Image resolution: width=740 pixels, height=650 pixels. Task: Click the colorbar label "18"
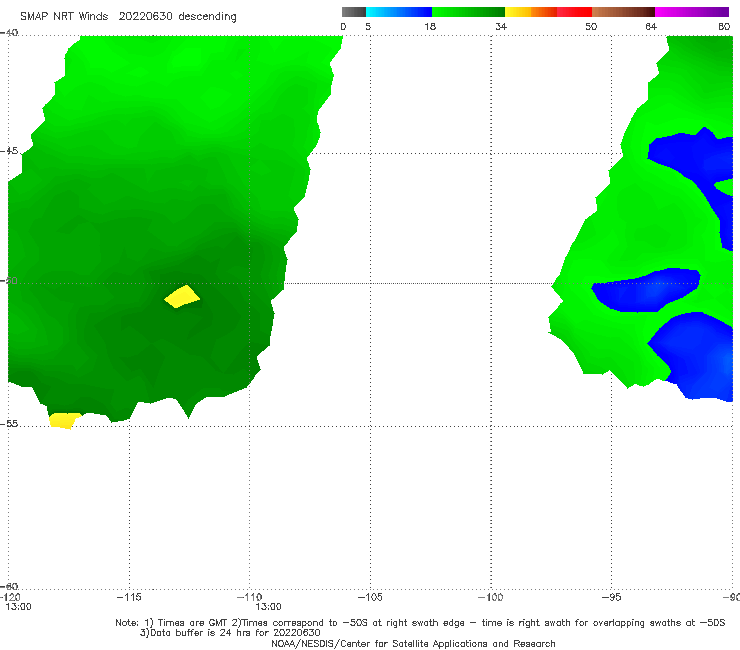(x=430, y=27)
